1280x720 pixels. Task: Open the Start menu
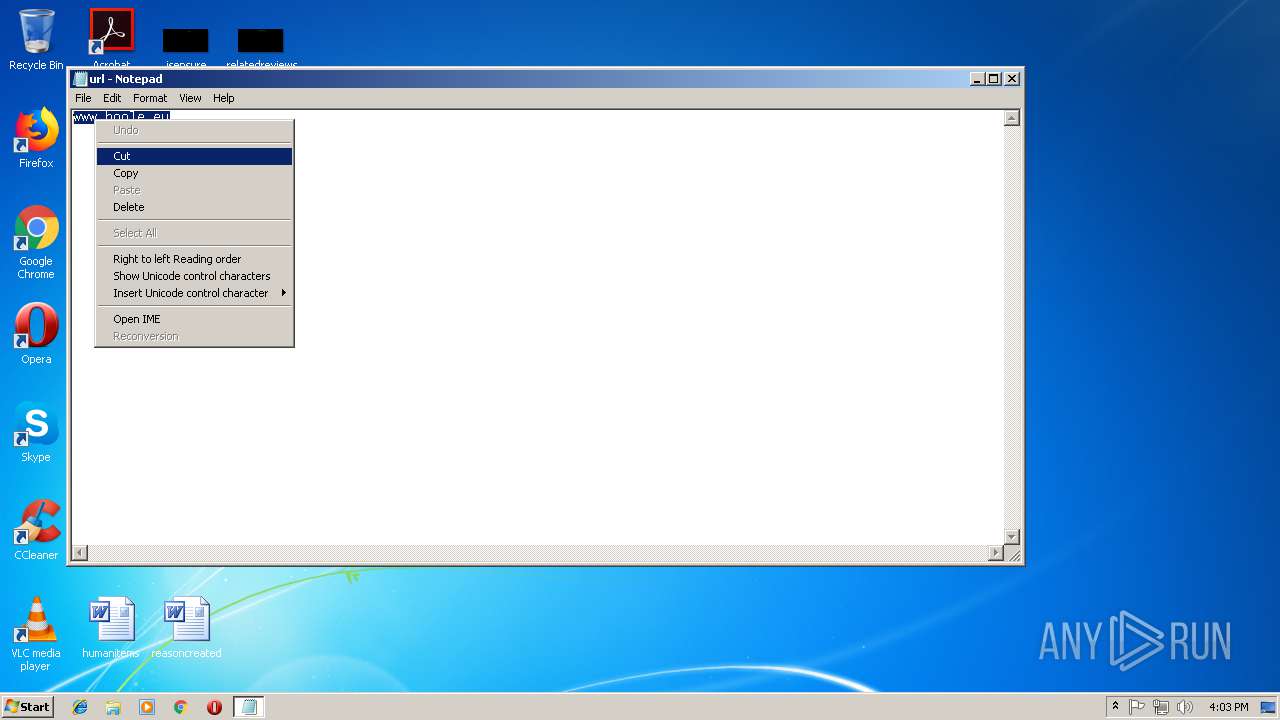click(27, 707)
